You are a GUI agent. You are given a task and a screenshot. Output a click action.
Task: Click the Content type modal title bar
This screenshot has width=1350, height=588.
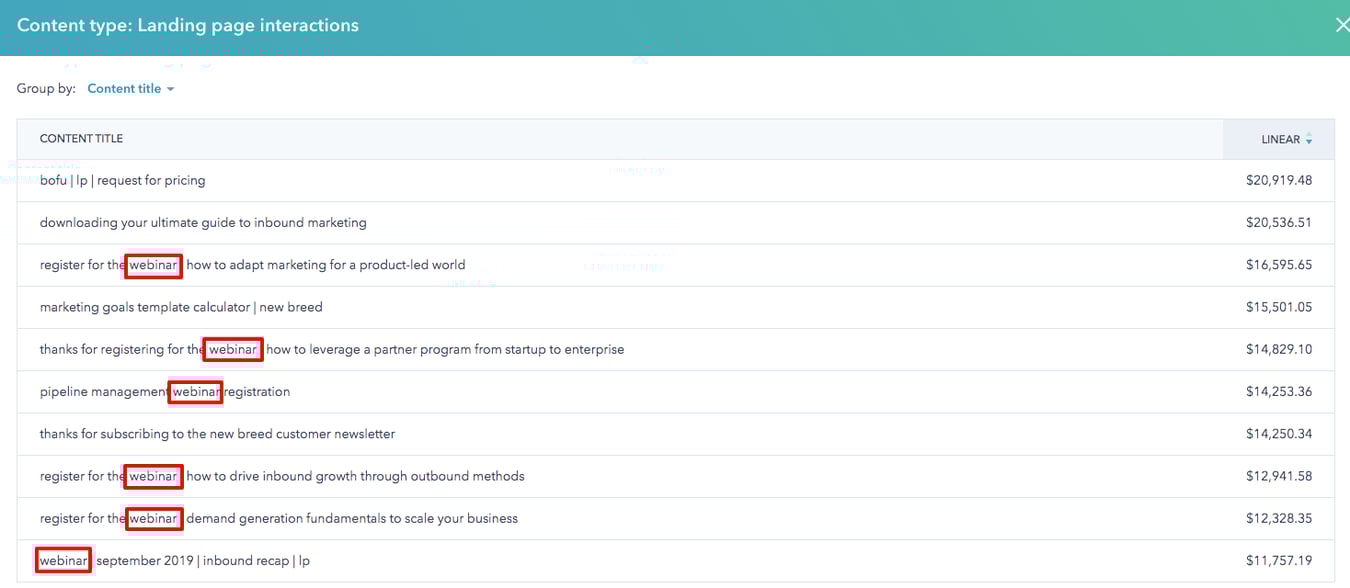point(187,25)
